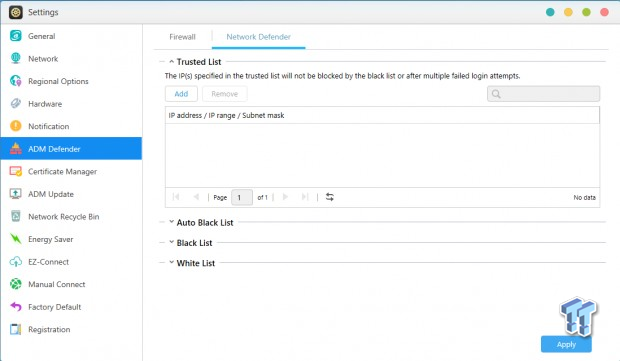
Task: Expand the White List section
Action: [172, 263]
